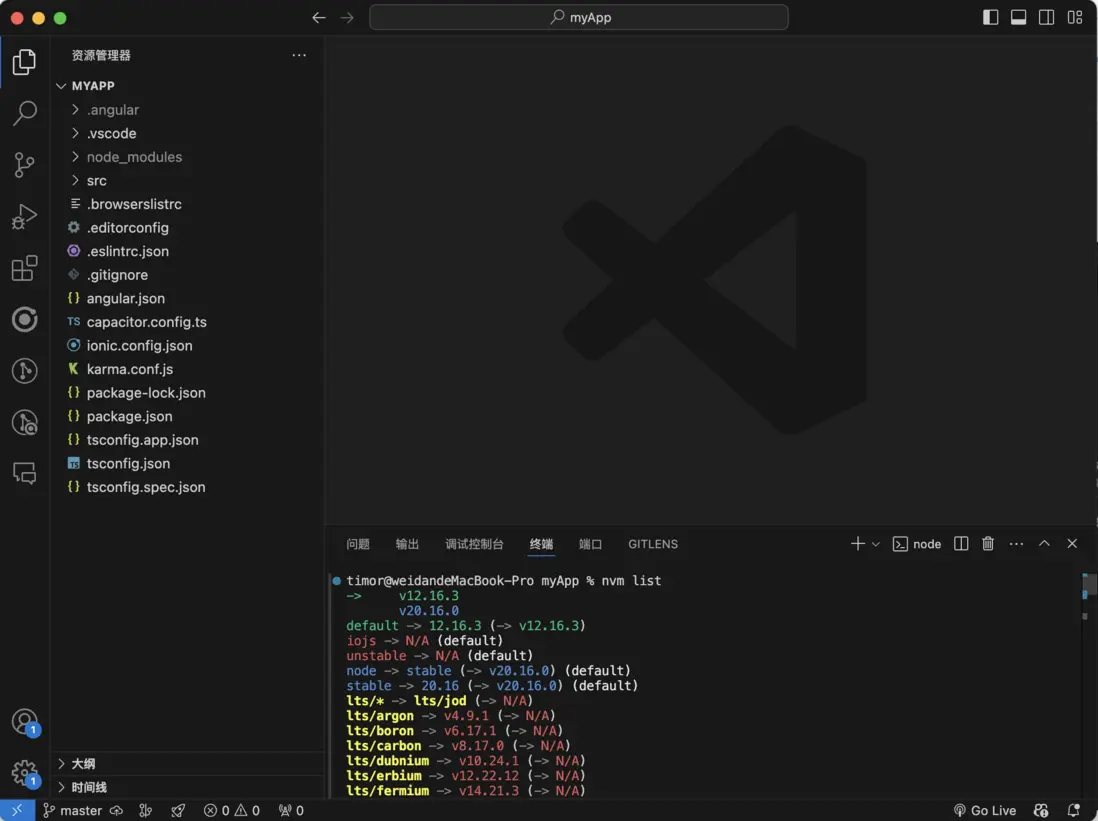Switch to the 输出 panel tab
The image size is (1098, 821).
407,544
